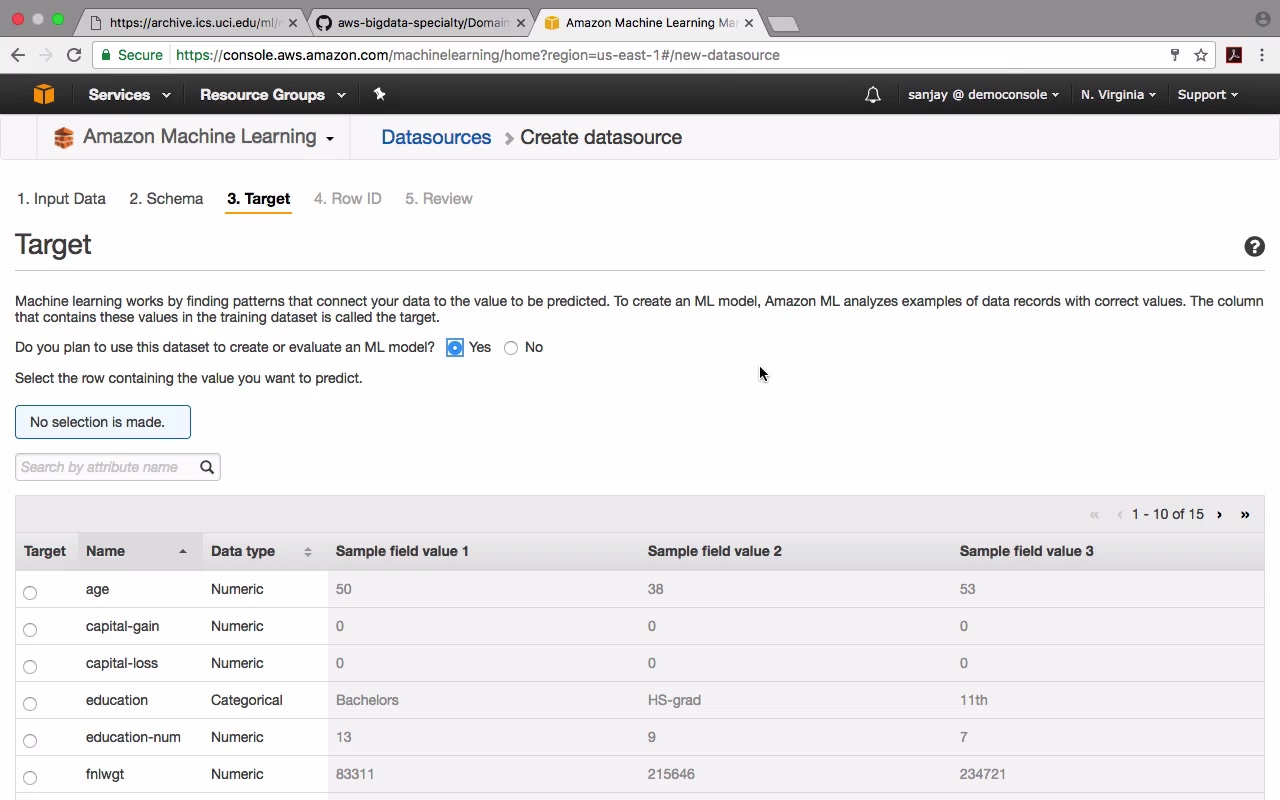This screenshot has width=1280, height=800.
Task: Click the Chrome profile icon
Action: point(1262,19)
